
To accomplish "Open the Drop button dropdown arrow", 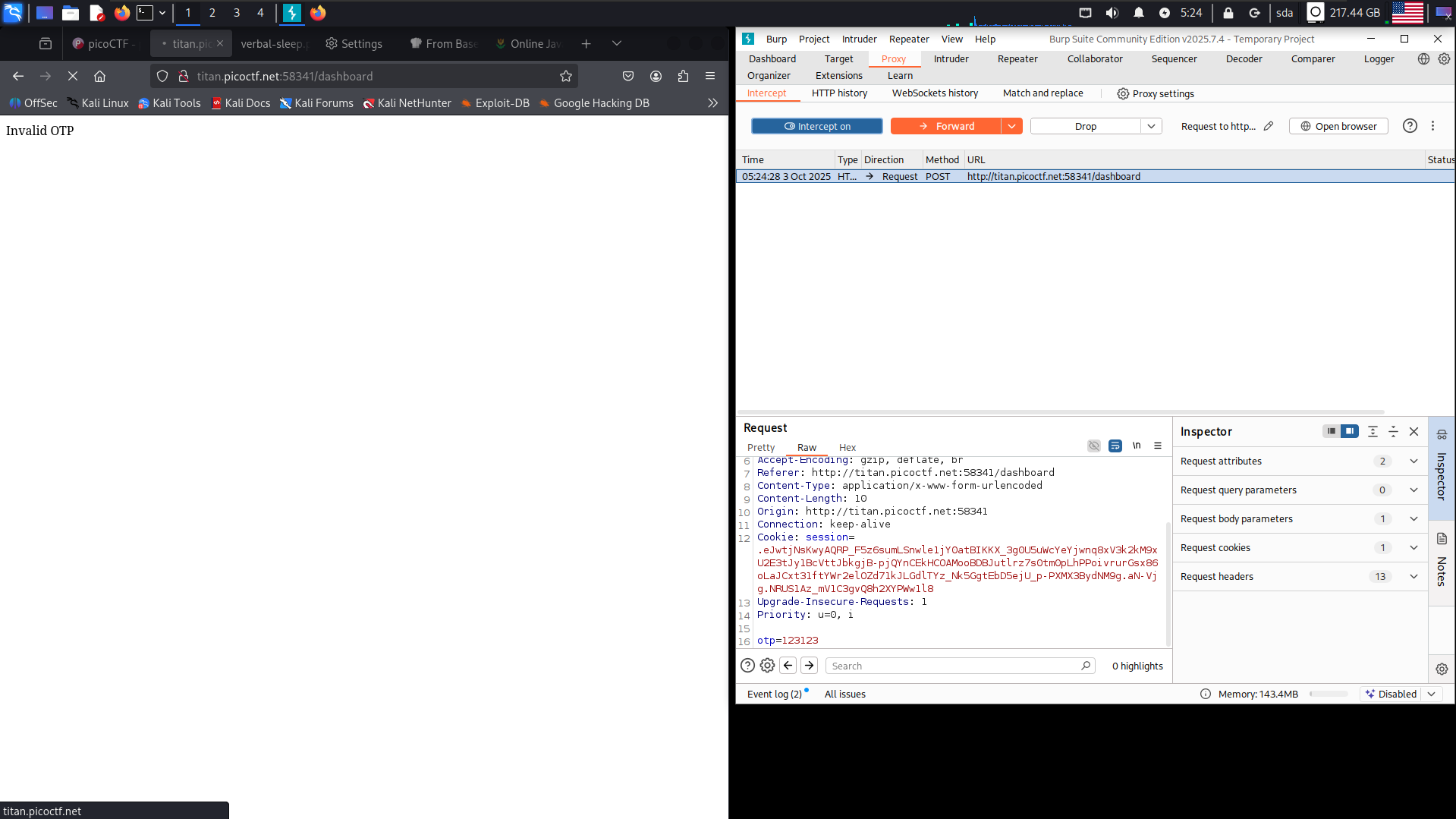I will 1151,126.
